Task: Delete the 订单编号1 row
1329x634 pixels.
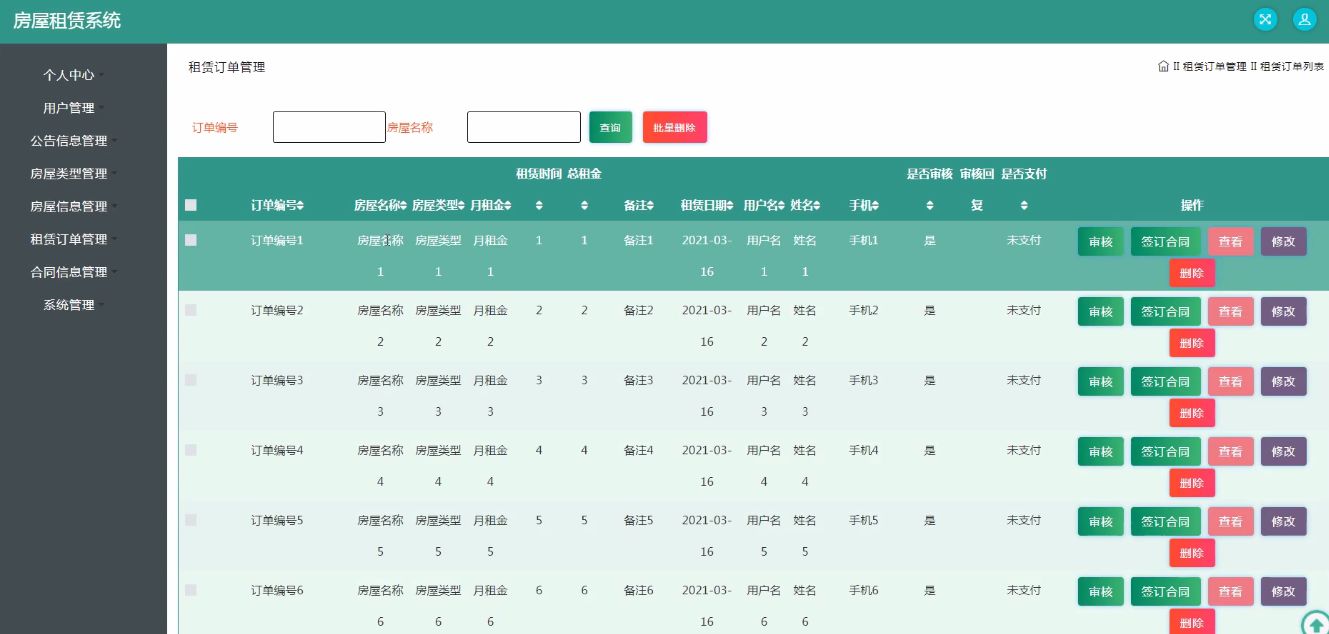Action: (x=1192, y=273)
